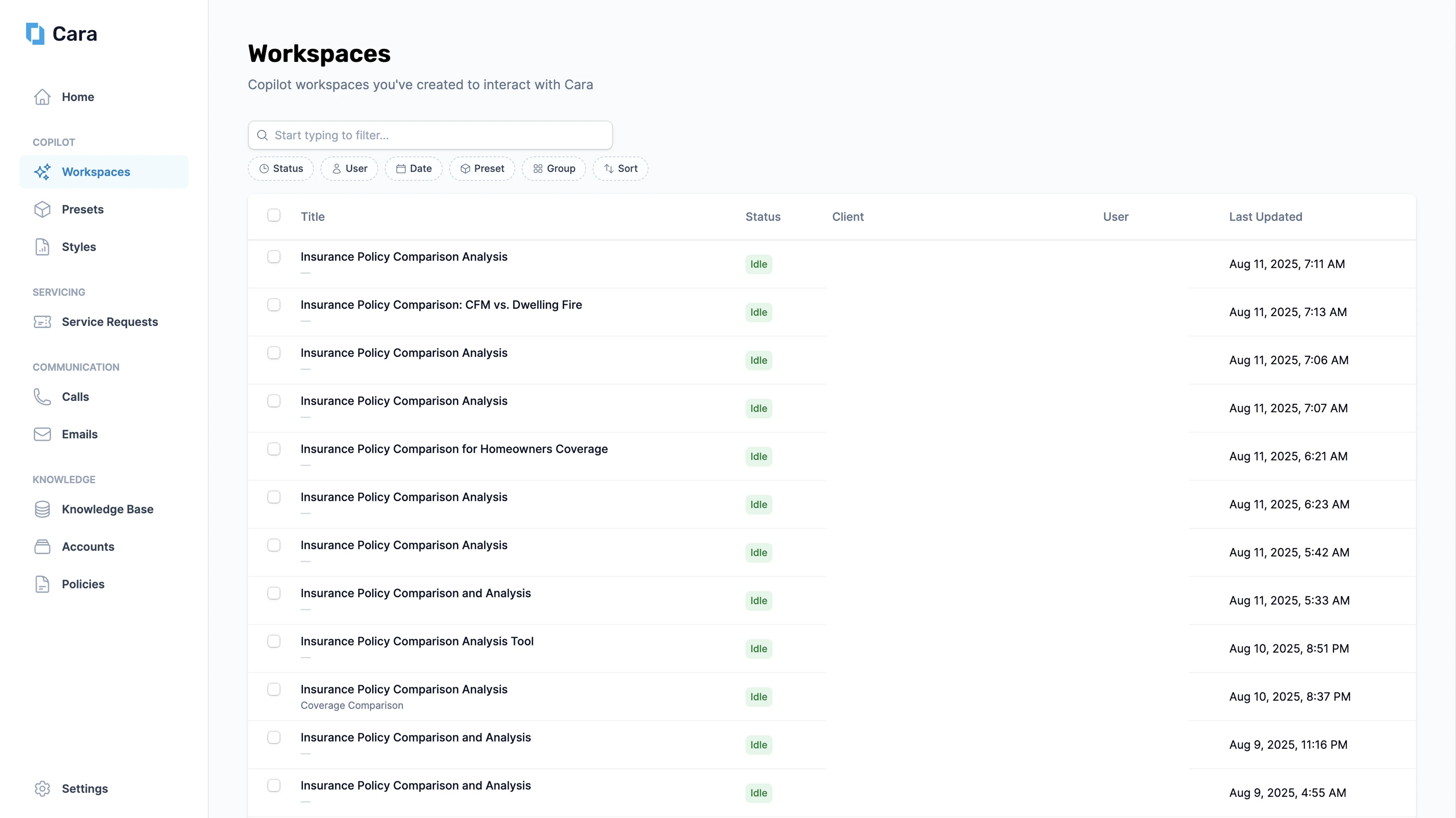Open the workspace updated Aug 11, 5:42 AM
This screenshot has width=1456, height=818.
404,545
